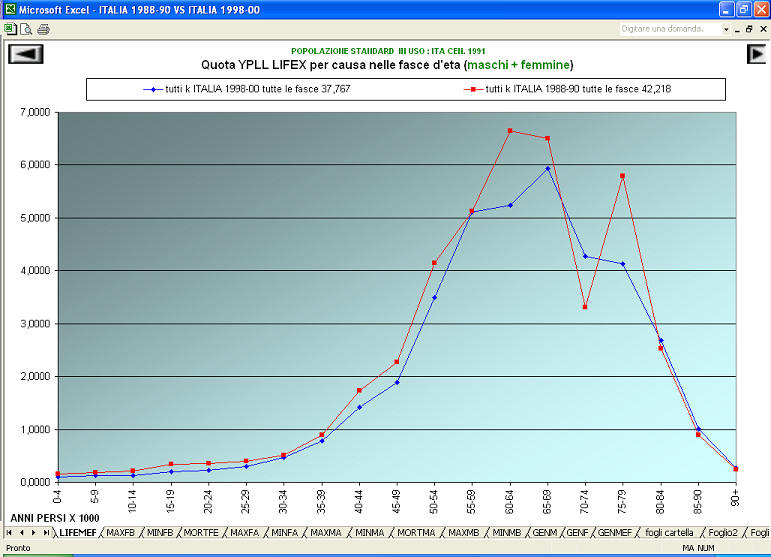
Task: Open the MINMA sheet tab
Action: coord(369,532)
